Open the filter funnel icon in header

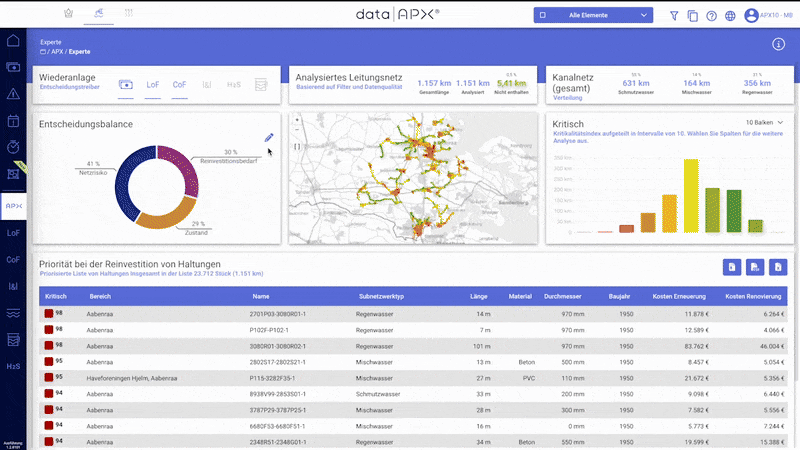tap(675, 16)
